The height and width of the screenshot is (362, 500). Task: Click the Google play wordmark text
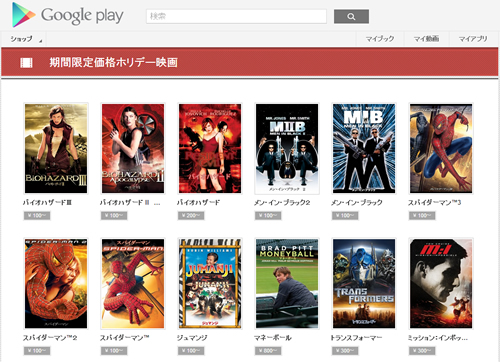click(x=82, y=16)
